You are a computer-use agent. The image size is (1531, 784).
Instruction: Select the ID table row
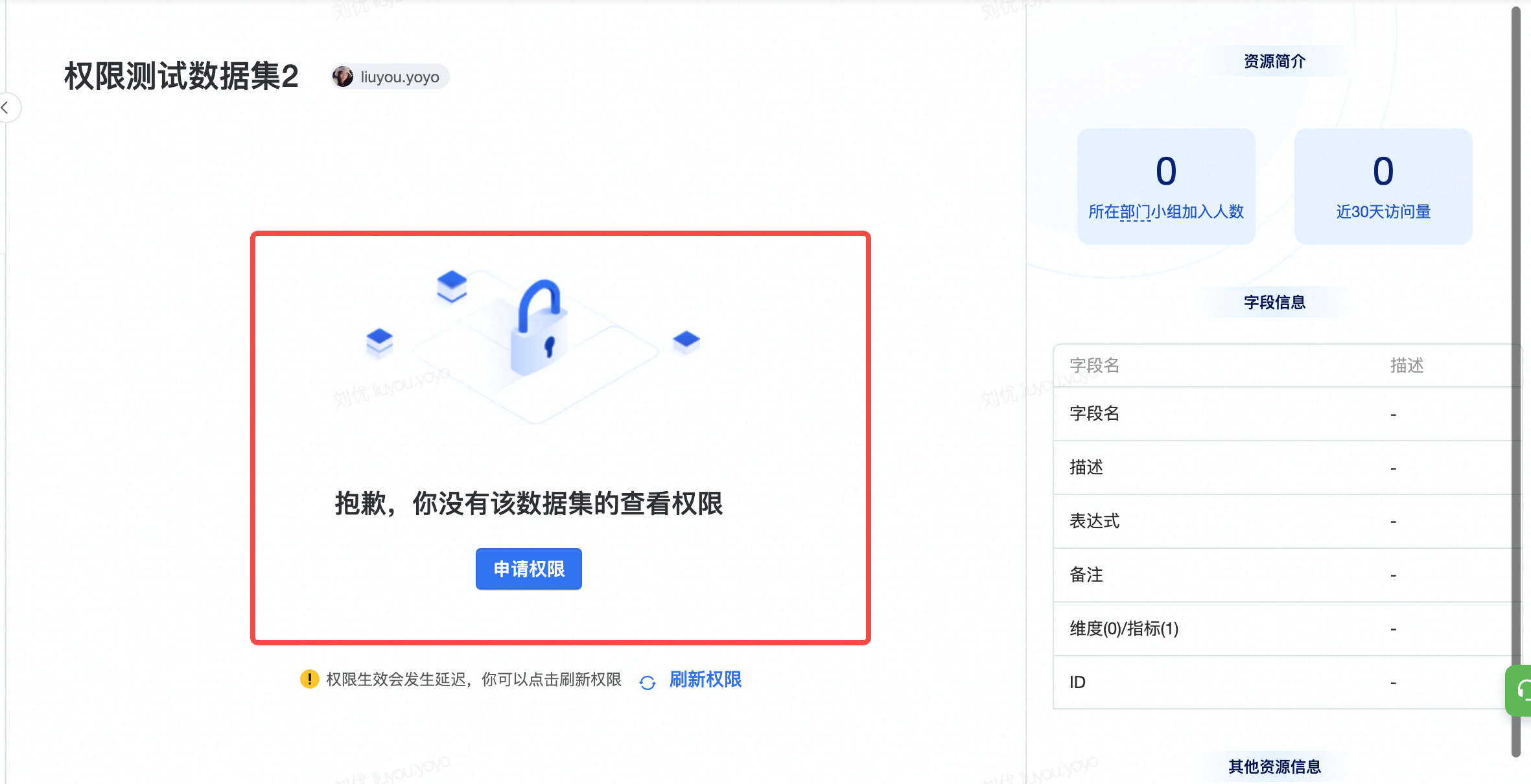tap(1287, 682)
